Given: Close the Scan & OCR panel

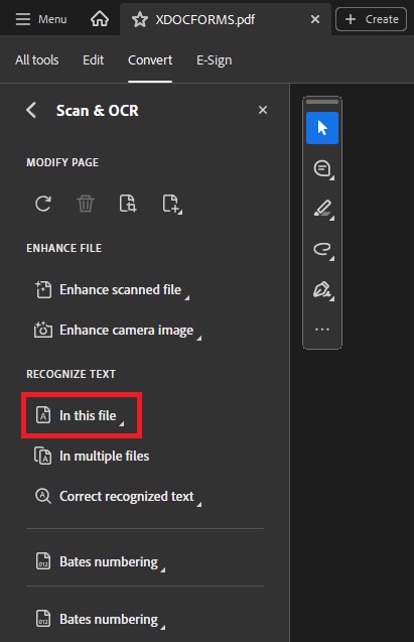Looking at the screenshot, I should coord(263,110).
